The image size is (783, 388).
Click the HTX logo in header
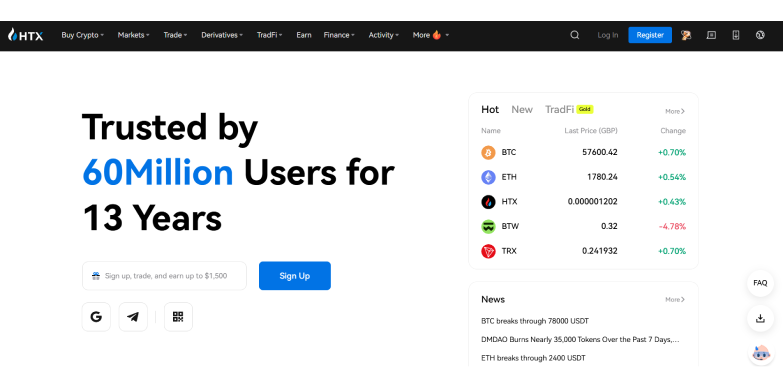tap(25, 35)
